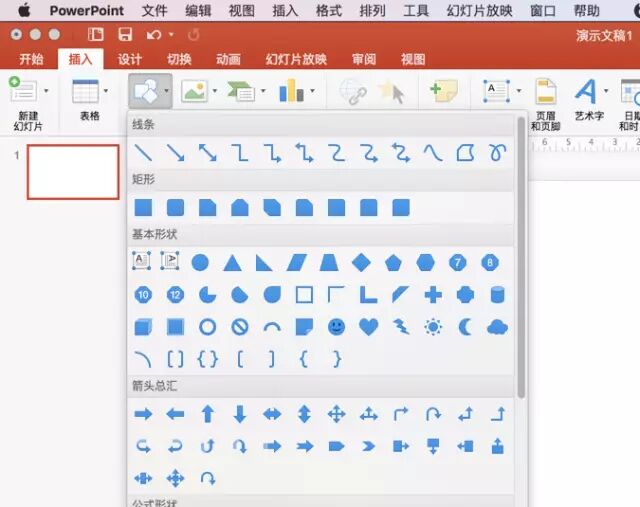Pick the curve line shape

433,153
